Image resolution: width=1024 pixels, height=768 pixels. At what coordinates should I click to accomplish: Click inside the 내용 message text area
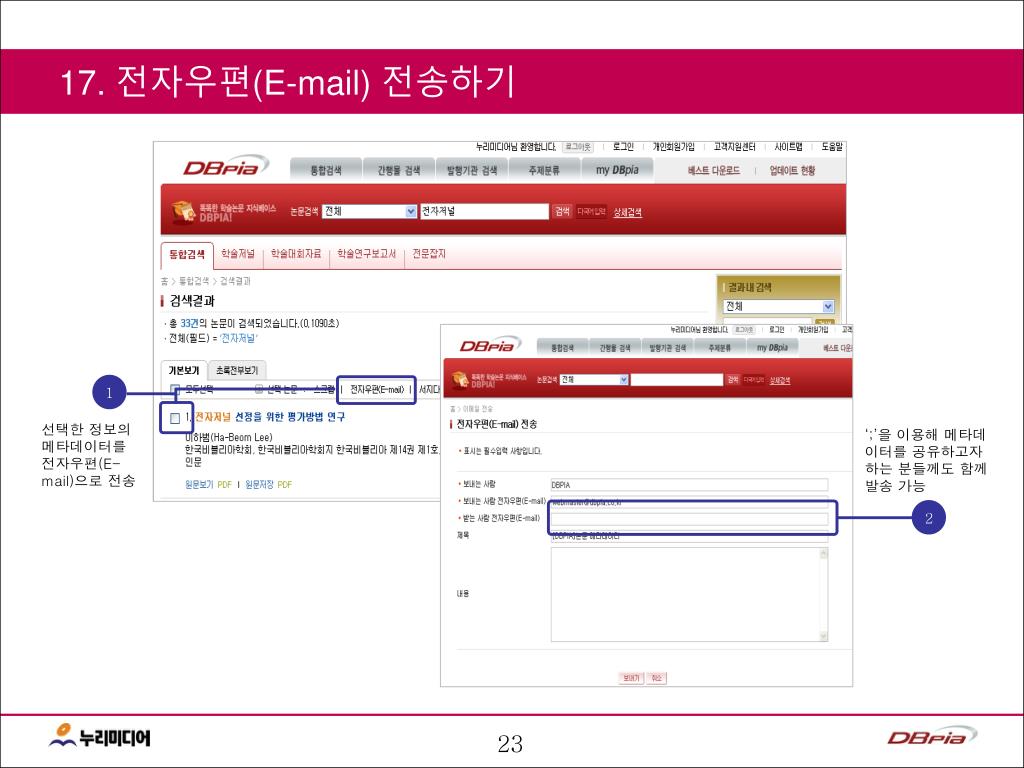[684, 594]
